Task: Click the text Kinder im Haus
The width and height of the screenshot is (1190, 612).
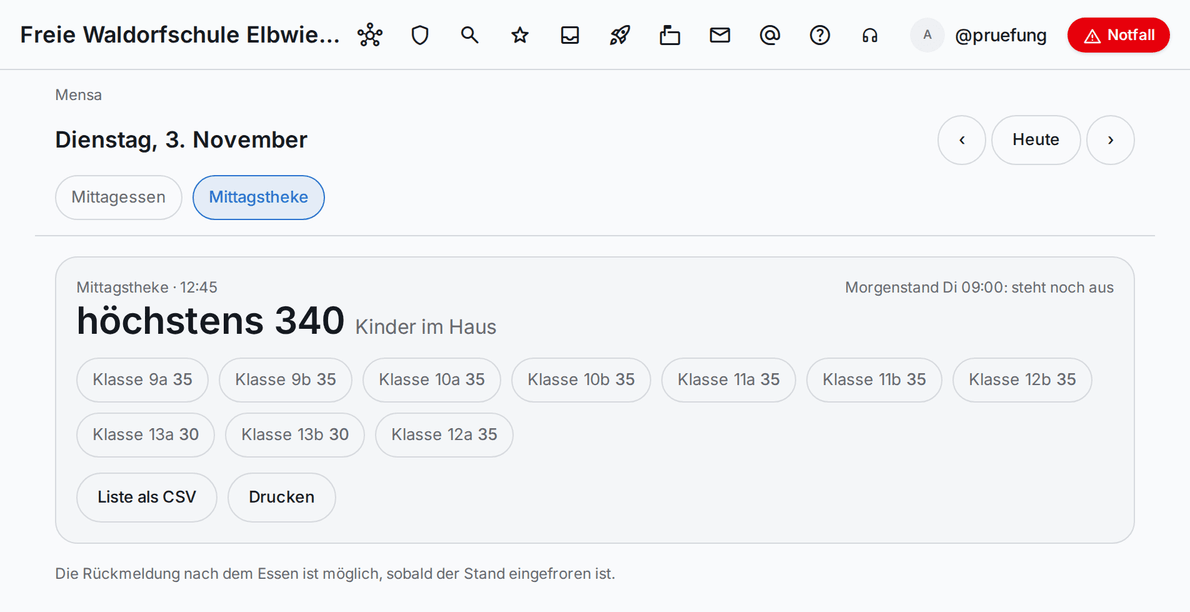Action: [x=426, y=327]
